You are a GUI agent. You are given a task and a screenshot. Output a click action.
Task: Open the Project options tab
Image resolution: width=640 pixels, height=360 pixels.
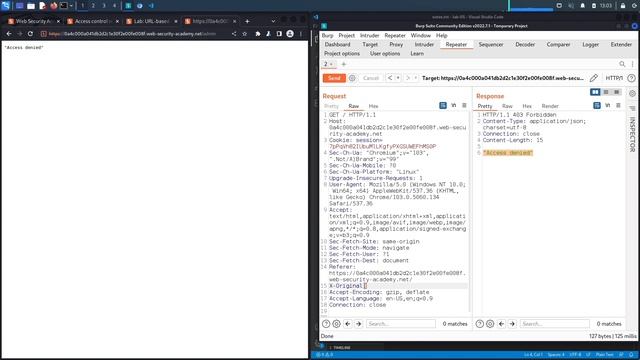(342, 53)
